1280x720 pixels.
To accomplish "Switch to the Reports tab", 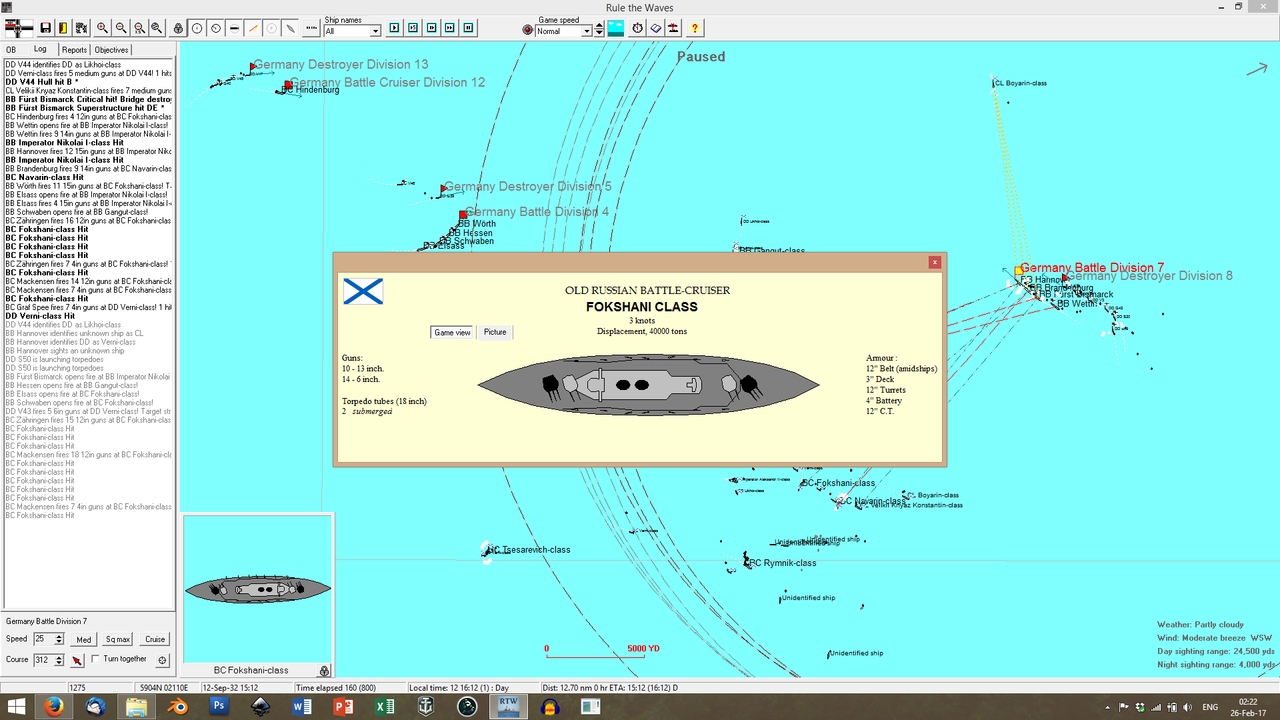I will [74, 49].
